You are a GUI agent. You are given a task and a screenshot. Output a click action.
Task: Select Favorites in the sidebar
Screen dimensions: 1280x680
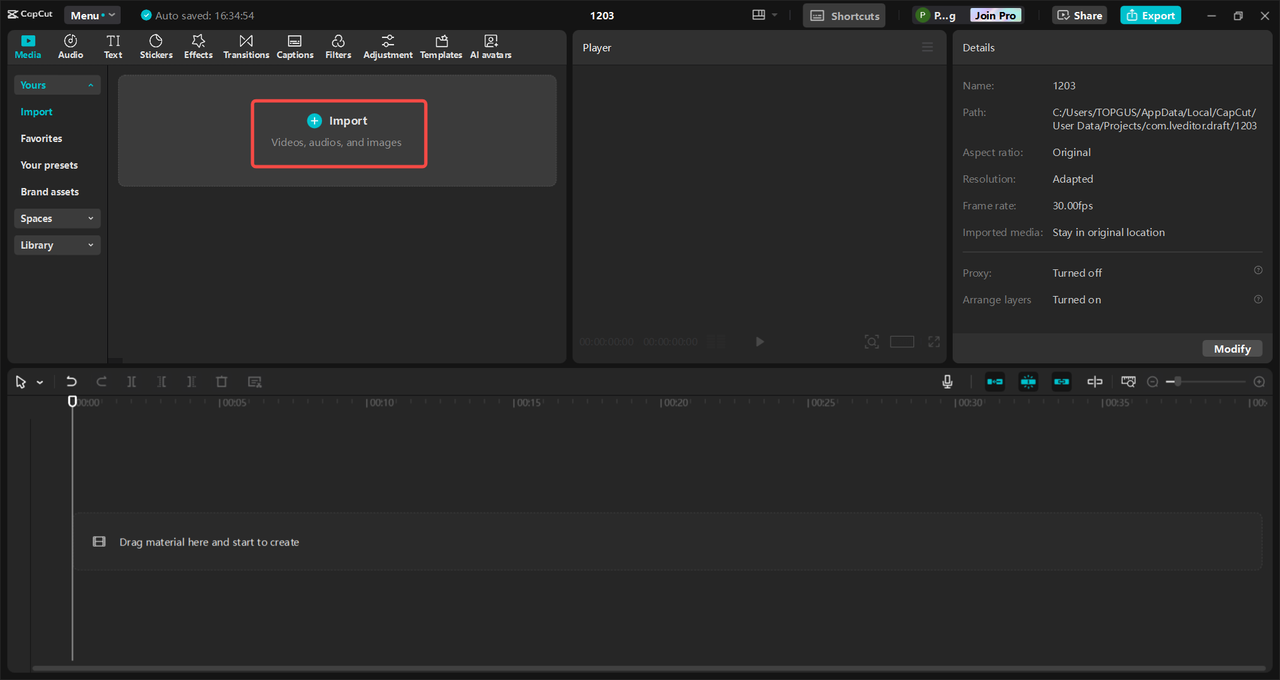pos(41,138)
